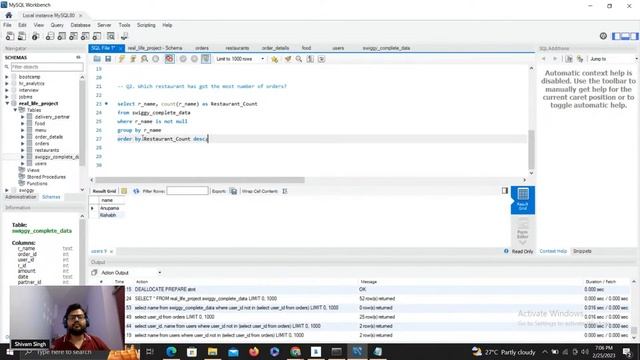Run explain plan magnifier icon
The width and height of the screenshot is (640, 360).
coord(144,59)
